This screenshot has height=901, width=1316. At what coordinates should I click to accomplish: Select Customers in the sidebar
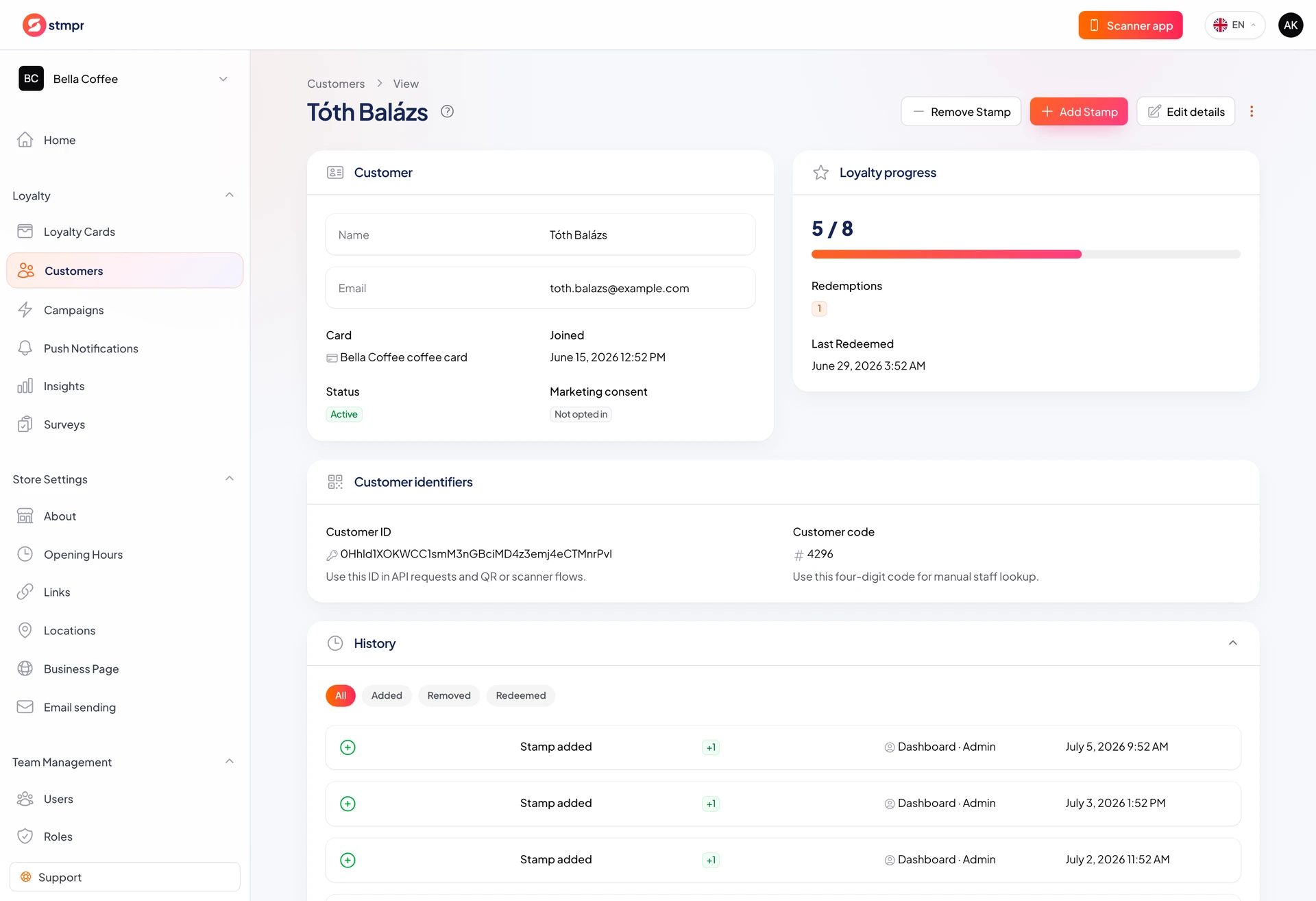click(125, 271)
